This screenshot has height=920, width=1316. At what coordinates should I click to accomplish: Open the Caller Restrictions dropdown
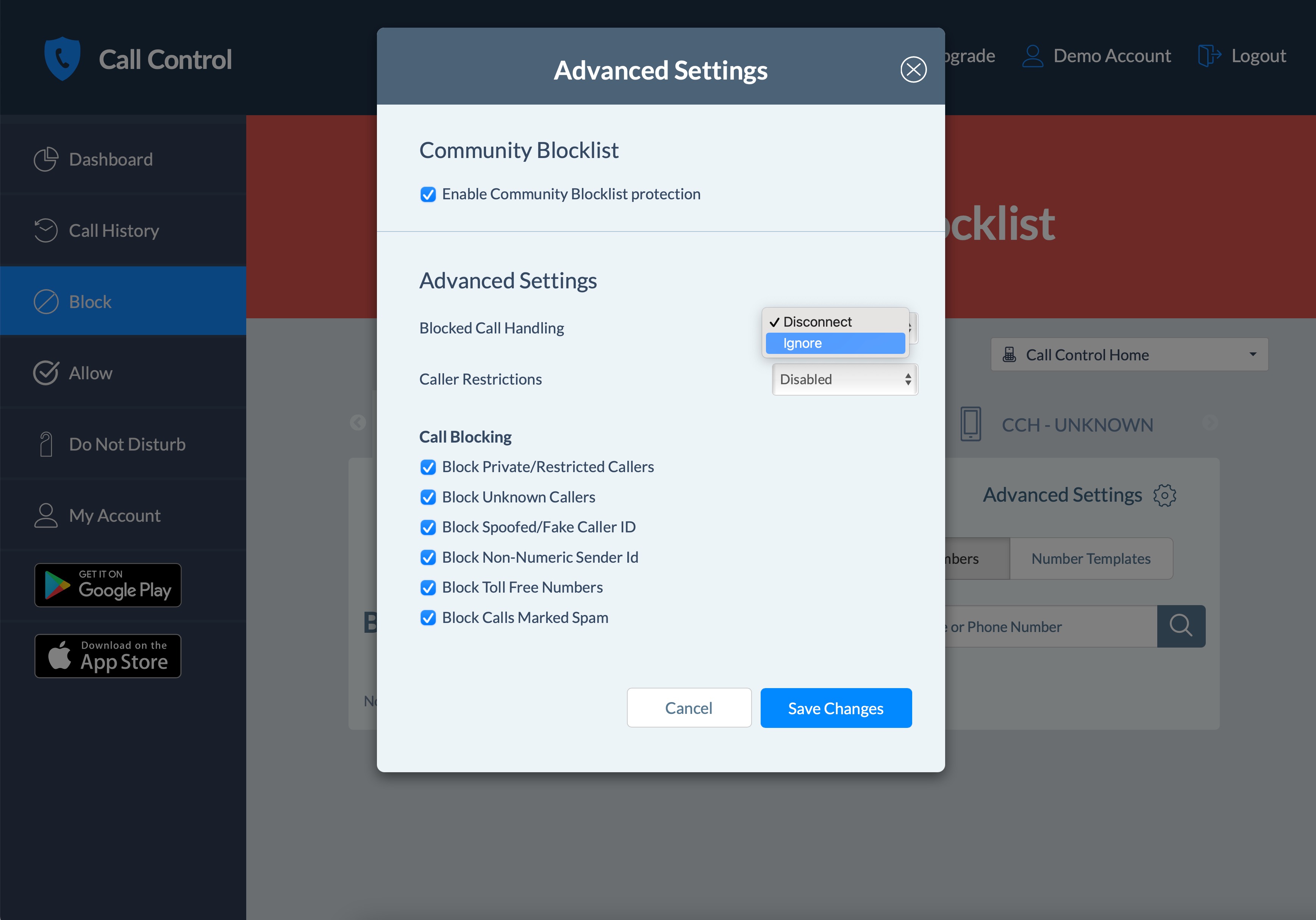tap(844, 379)
